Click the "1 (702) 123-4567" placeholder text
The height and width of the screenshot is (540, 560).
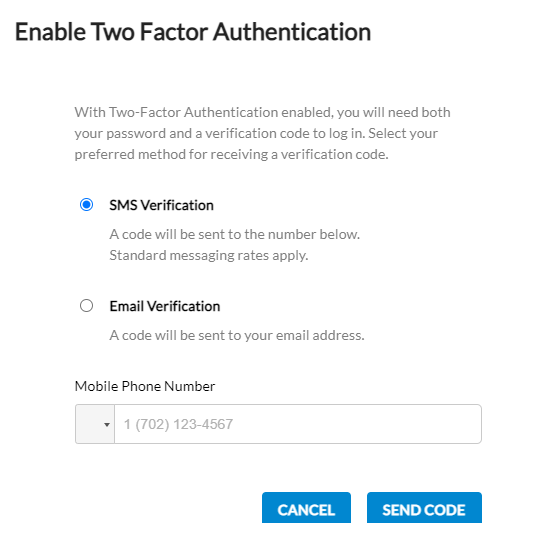coord(178,424)
